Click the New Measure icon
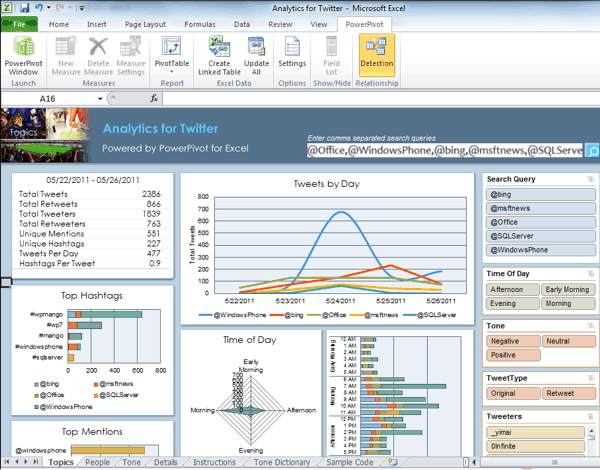 pos(66,55)
